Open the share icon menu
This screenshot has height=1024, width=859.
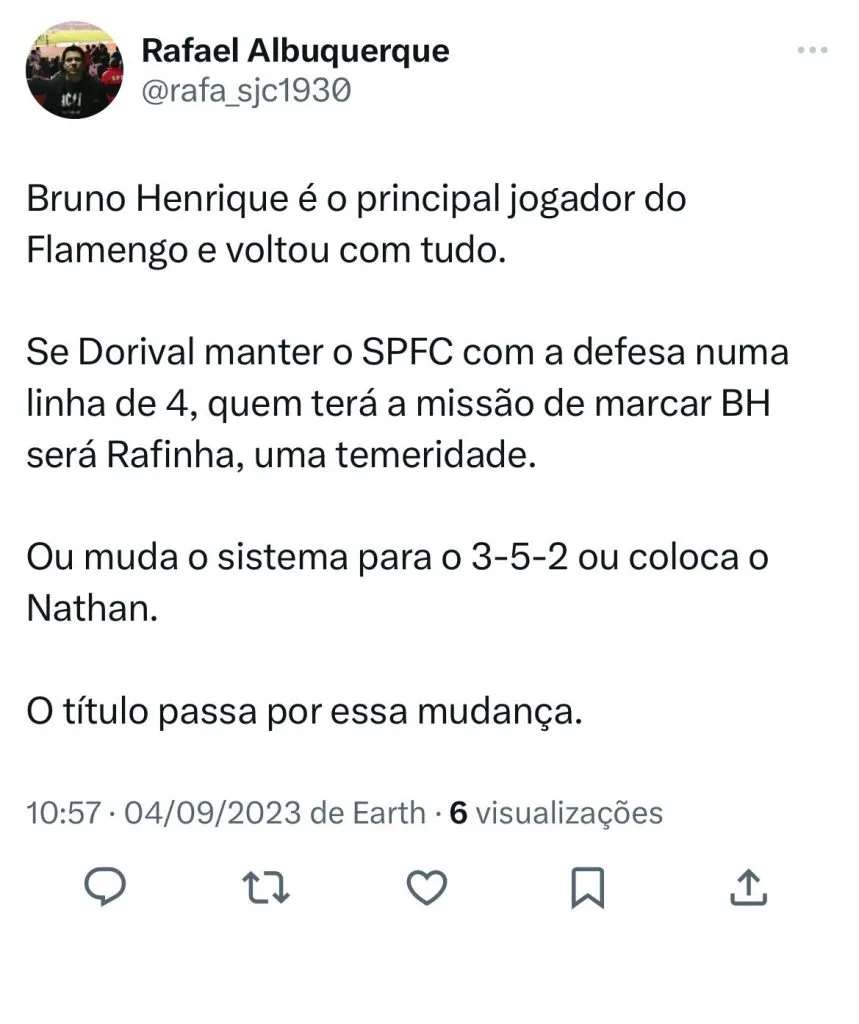coord(750,887)
